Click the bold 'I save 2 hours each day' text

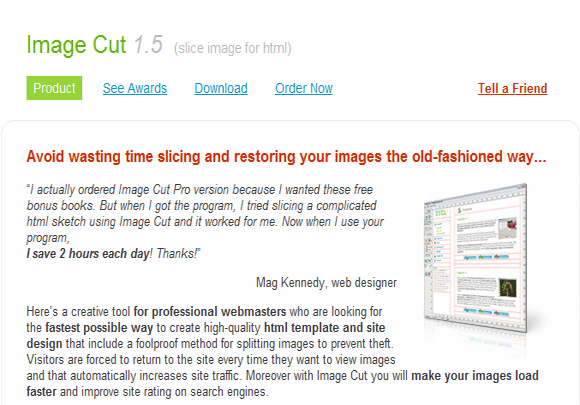[88, 254]
